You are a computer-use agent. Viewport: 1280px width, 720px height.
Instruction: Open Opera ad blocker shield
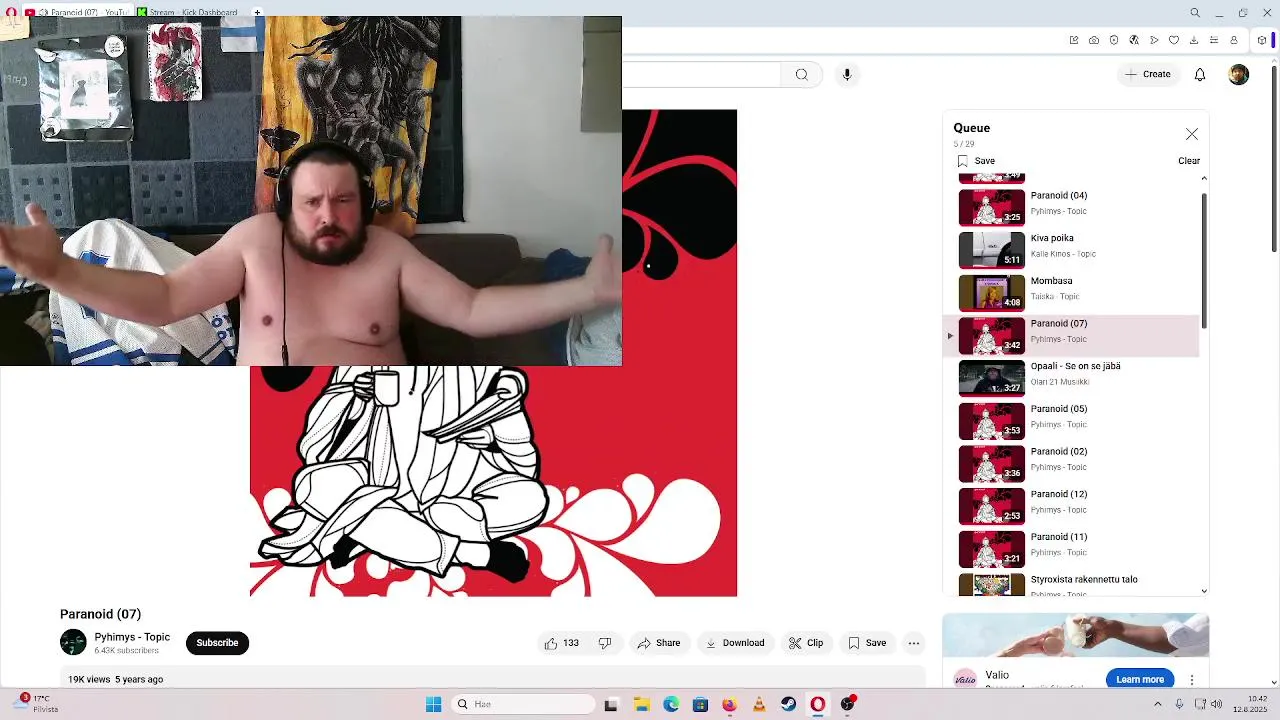click(x=1114, y=40)
